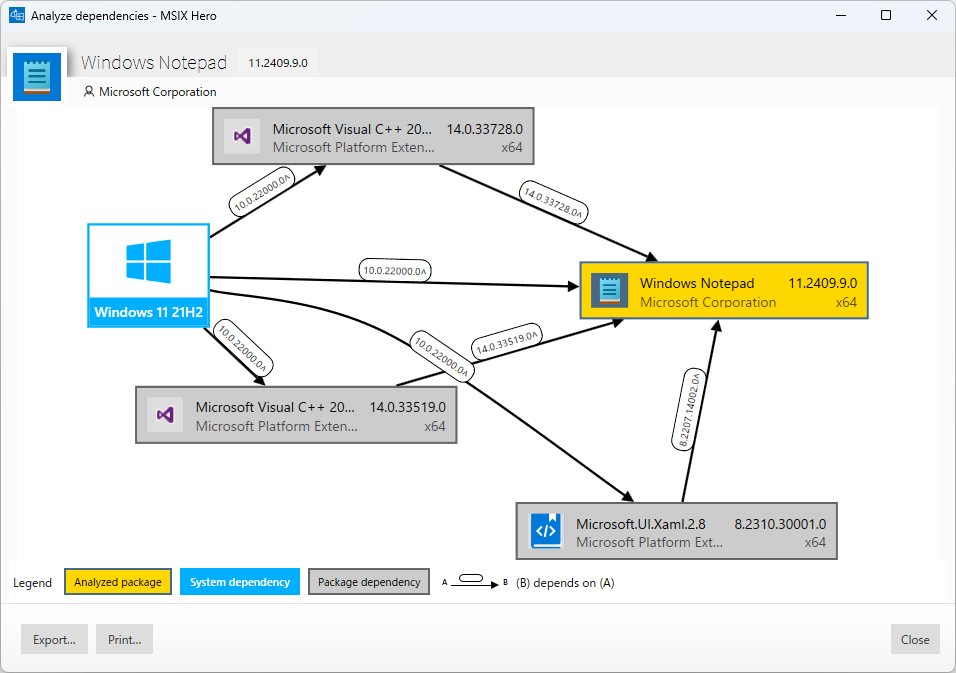Click the Microsoft.UI.Xaml.2.8 dependency node
956x673 pixels.
click(x=677, y=530)
